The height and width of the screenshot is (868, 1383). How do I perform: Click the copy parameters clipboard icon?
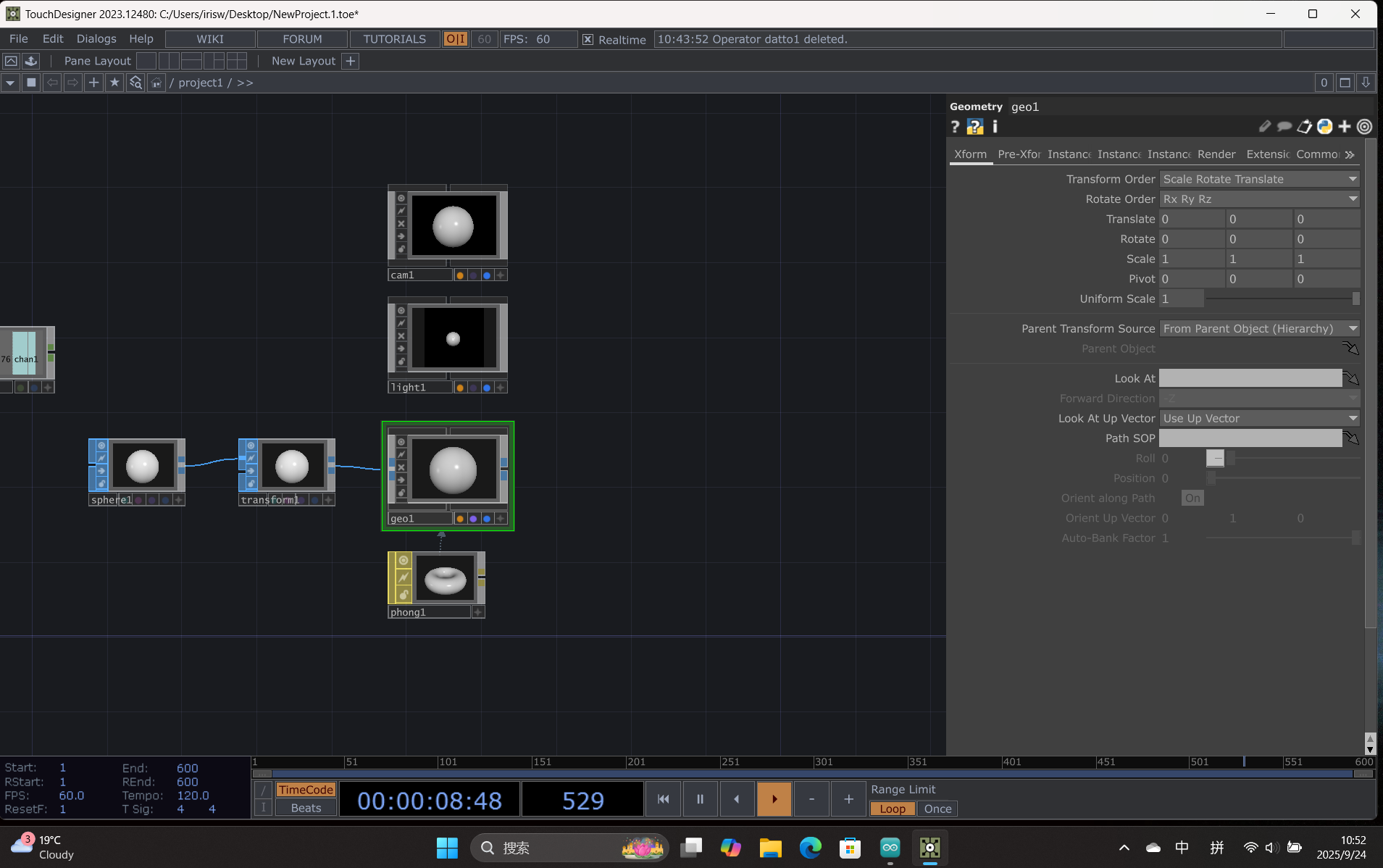click(x=1304, y=126)
